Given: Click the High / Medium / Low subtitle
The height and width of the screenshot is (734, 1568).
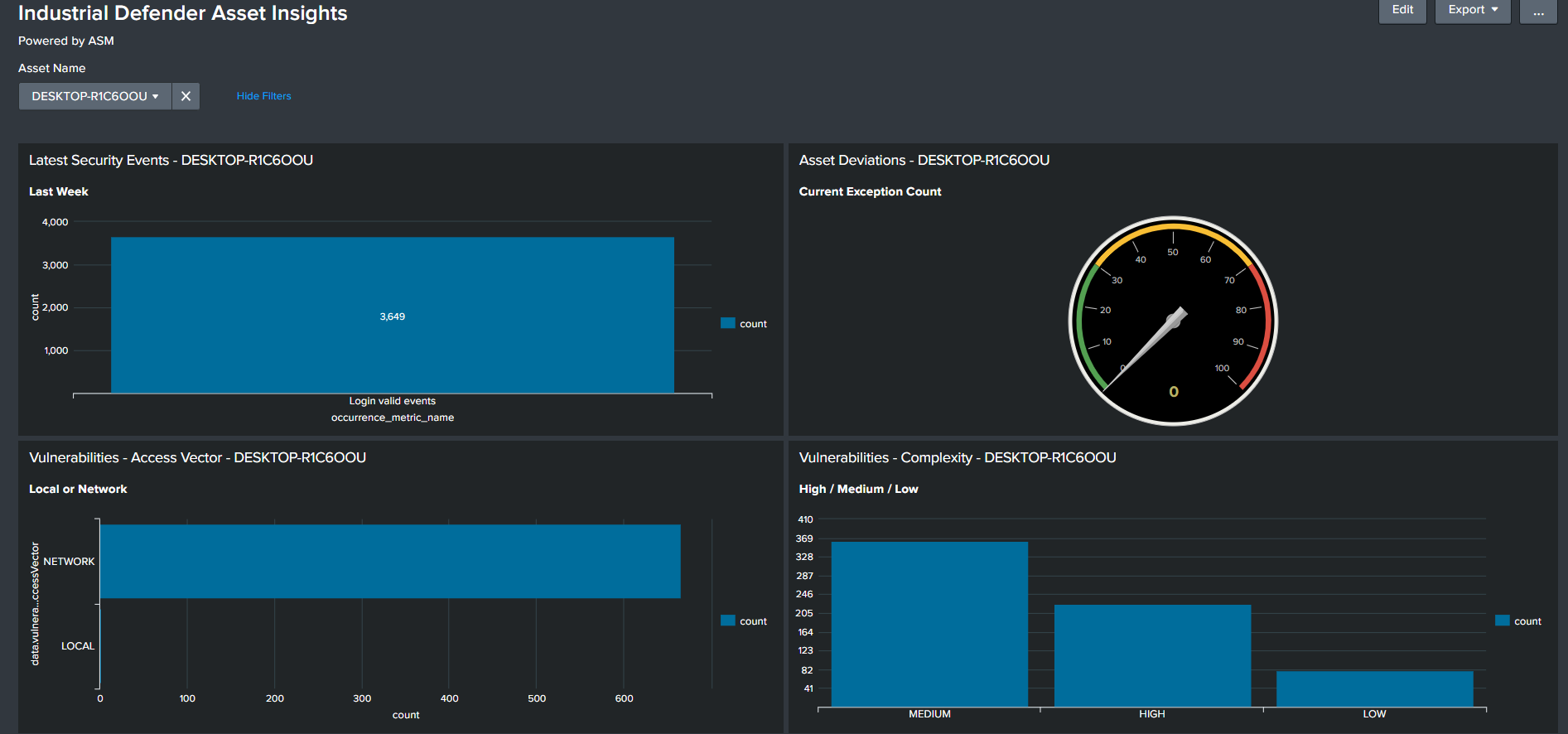Looking at the screenshot, I should pyautogui.click(x=858, y=489).
